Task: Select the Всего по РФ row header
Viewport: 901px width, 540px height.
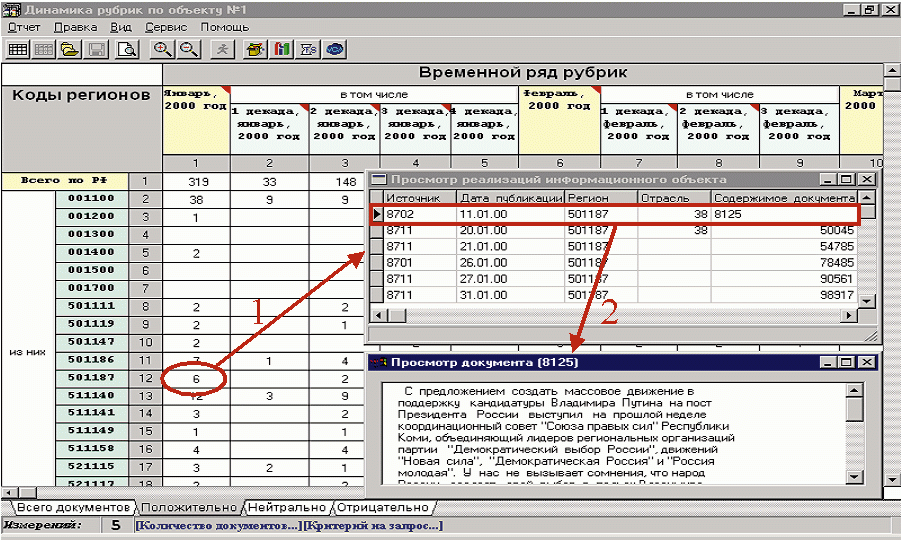Action: (64, 181)
